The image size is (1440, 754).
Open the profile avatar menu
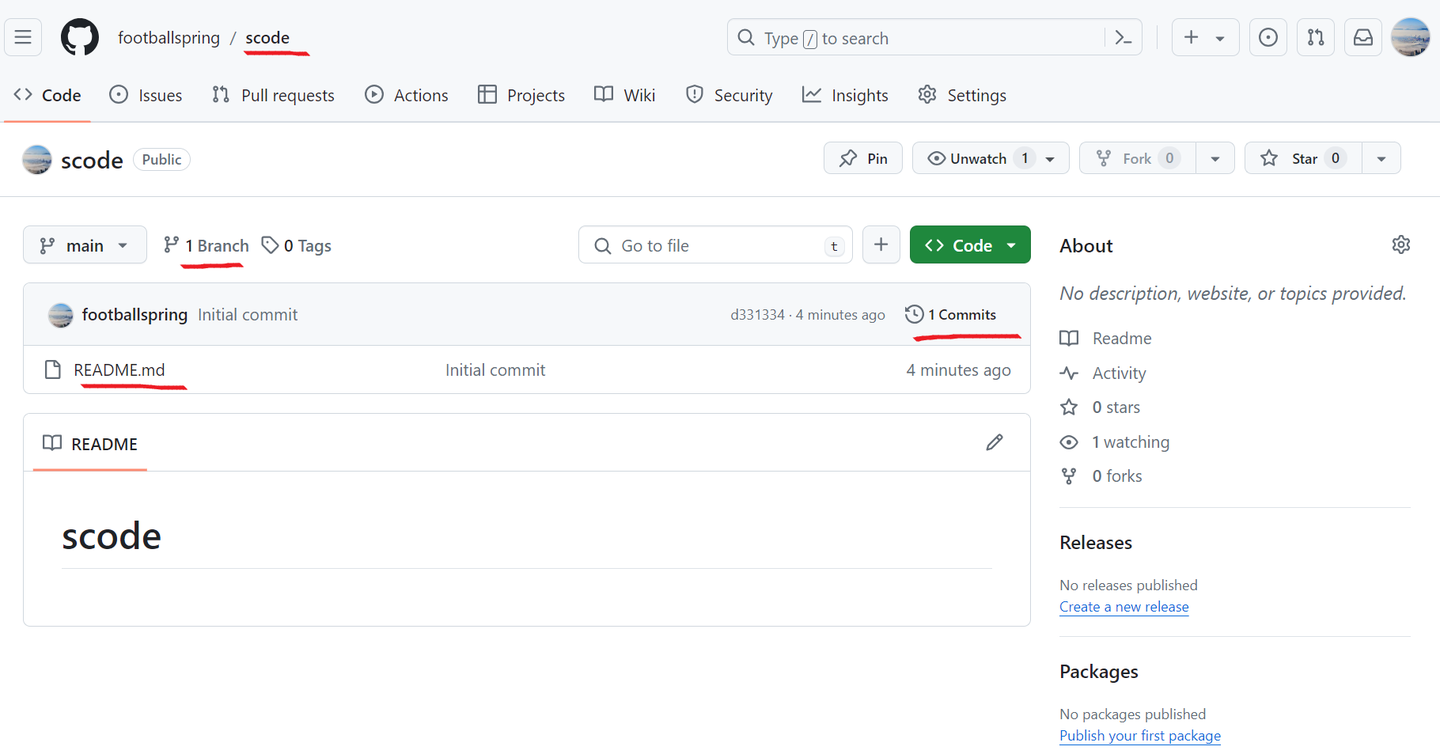point(1410,37)
